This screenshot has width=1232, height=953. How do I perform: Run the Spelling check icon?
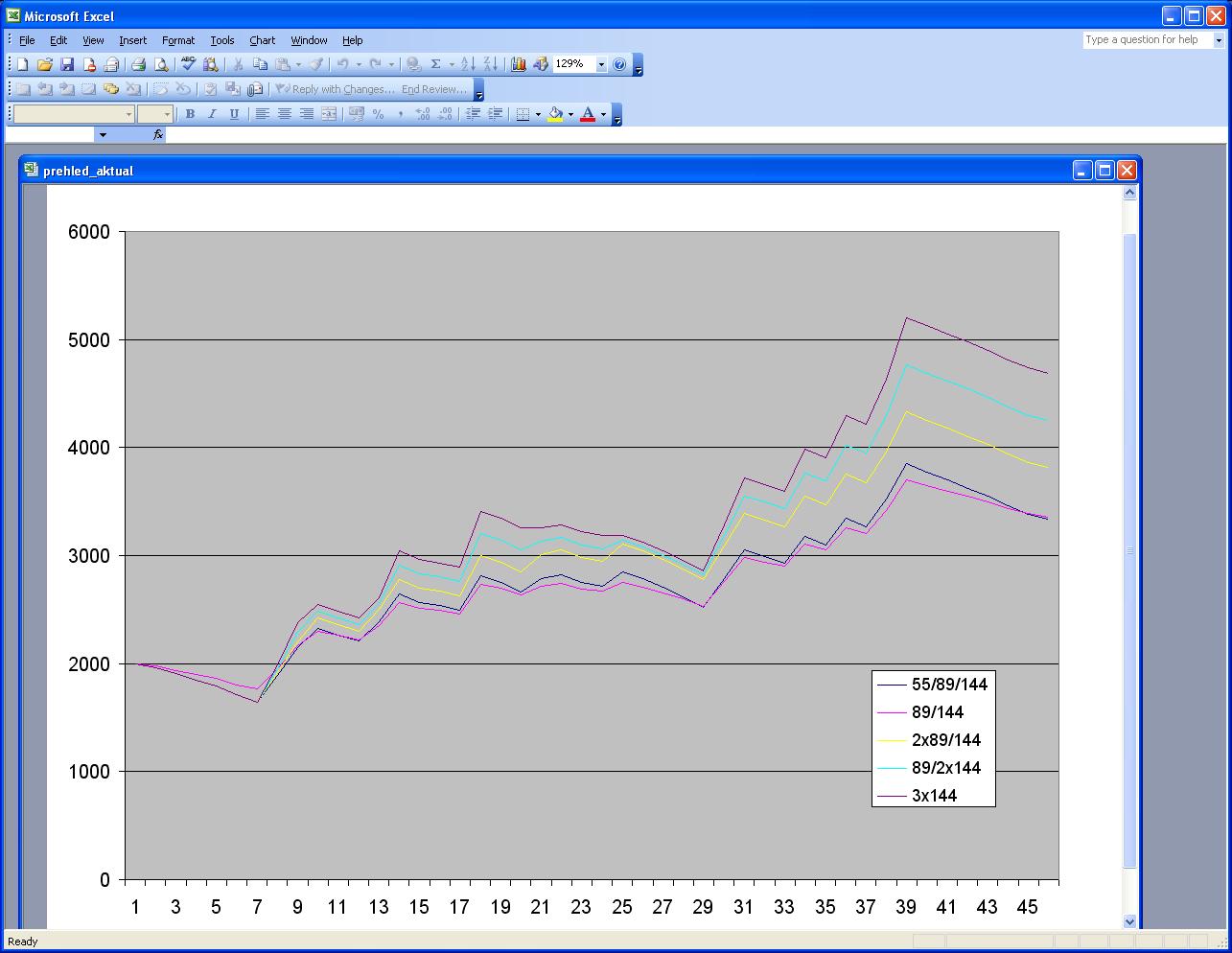tap(188, 64)
